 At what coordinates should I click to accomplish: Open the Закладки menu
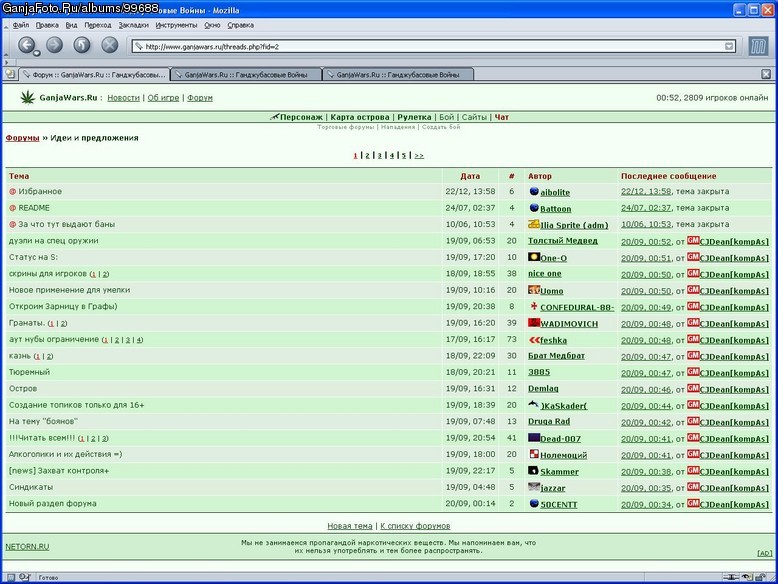[x=133, y=25]
